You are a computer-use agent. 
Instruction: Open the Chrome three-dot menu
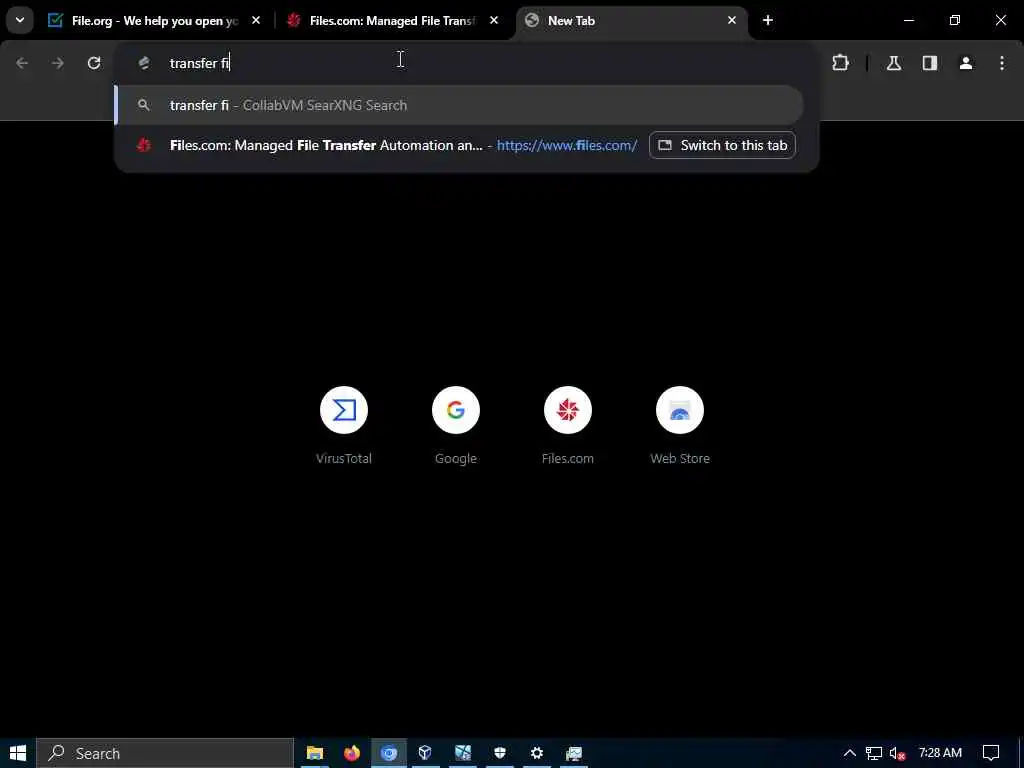pyautogui.click(x=1002, y=63)
